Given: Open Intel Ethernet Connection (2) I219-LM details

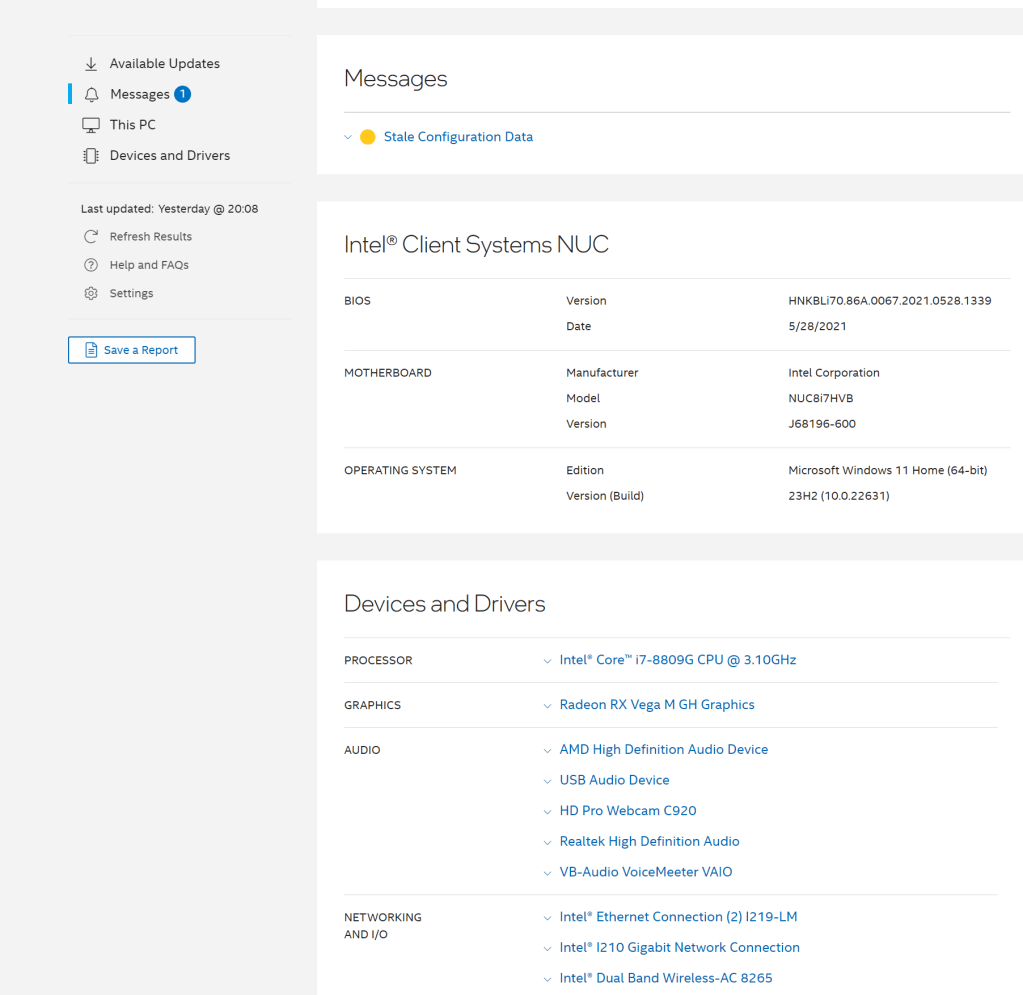Looking at the screenshot, I should (679, 917).
